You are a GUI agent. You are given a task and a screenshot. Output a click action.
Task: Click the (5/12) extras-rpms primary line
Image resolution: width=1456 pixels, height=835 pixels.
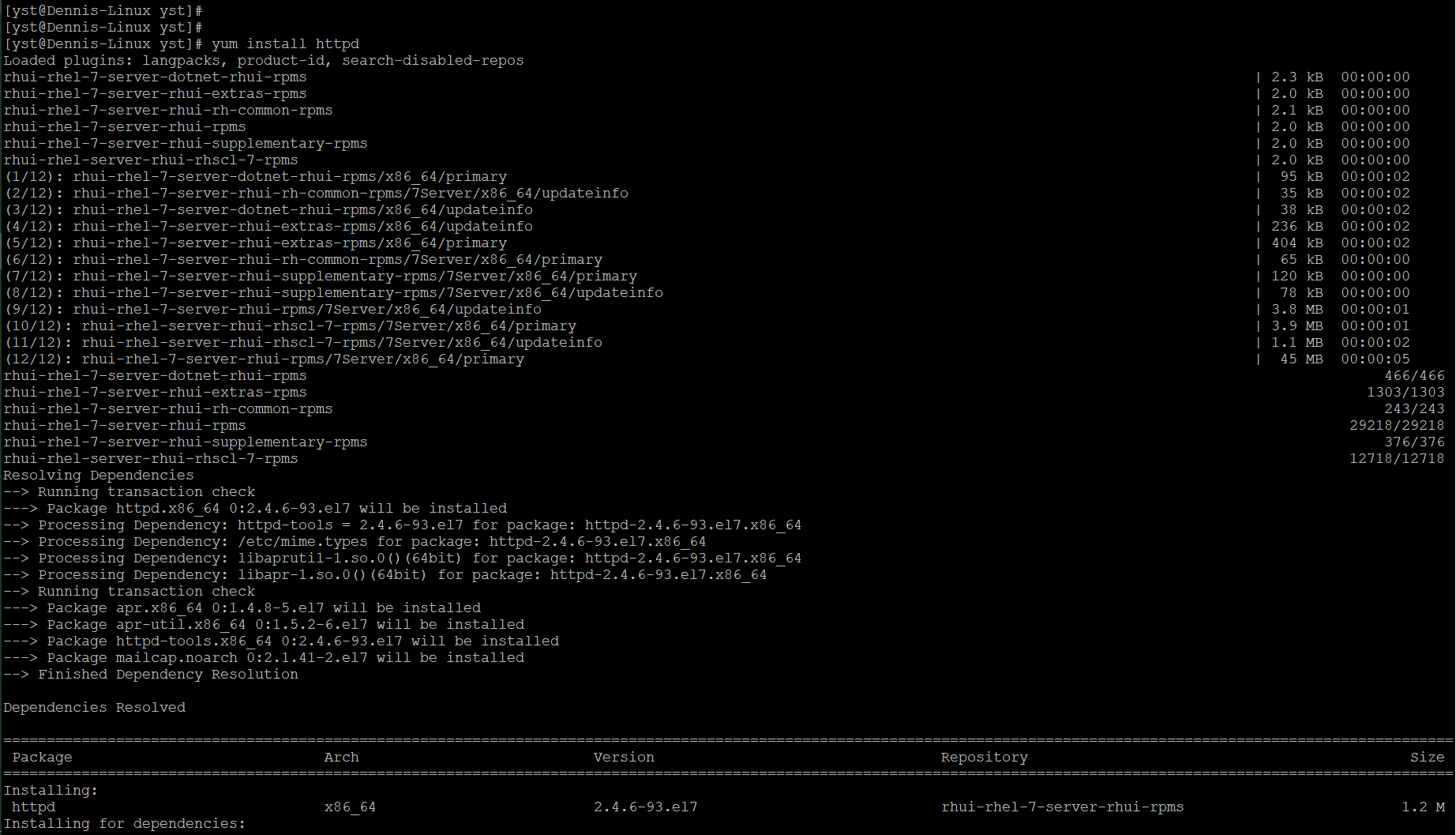tap(256, 243)
